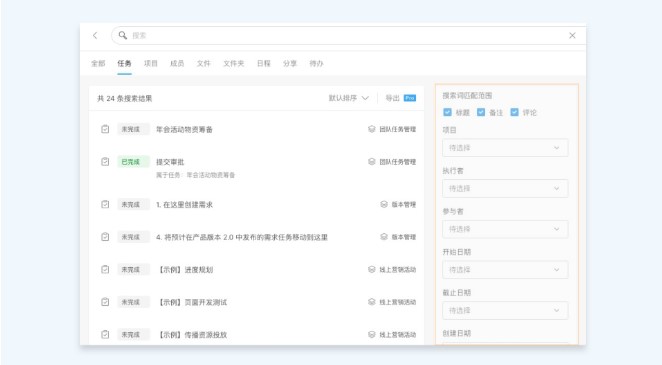662x365 pixels.
Task: Click project icon in 【示例】页面开发测试 row
Action: pyautogui.click(x=372, y=302)
